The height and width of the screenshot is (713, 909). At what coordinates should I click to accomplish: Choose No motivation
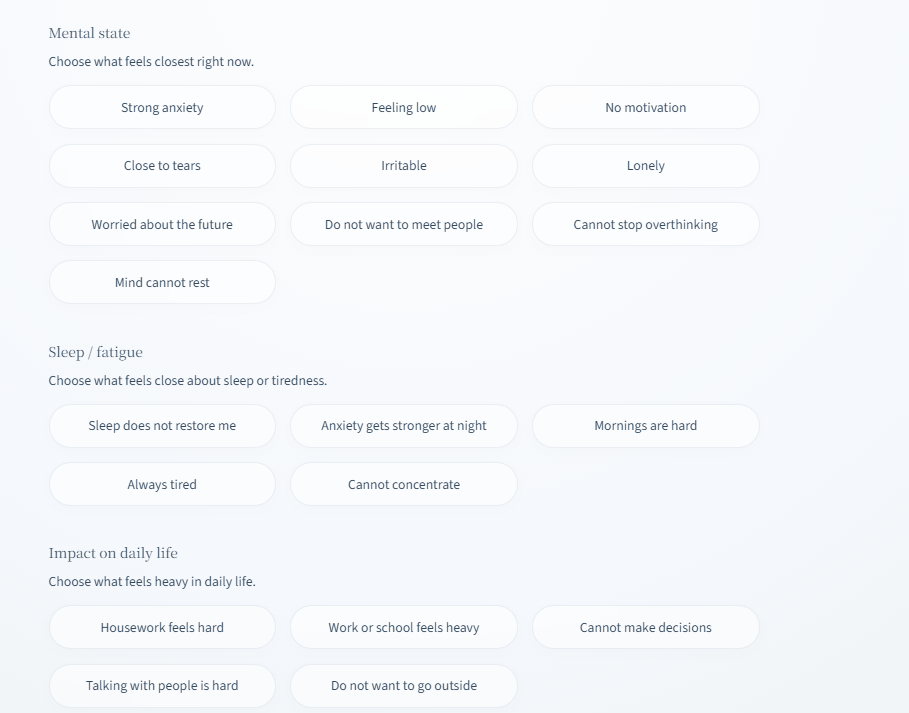[646, 107]
